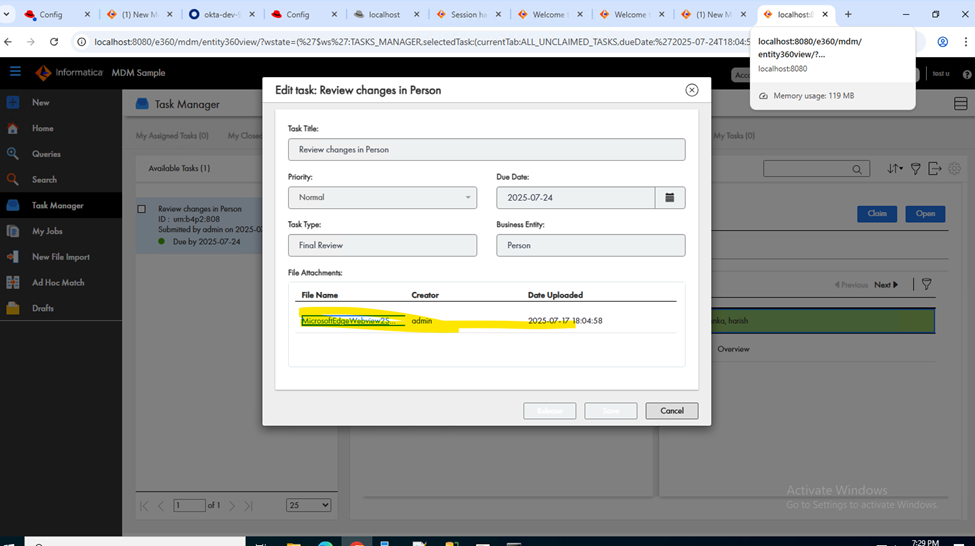Go to the first page of tasks
The width and height of the screenshot is (975, 546).
[x=144, y=506]
